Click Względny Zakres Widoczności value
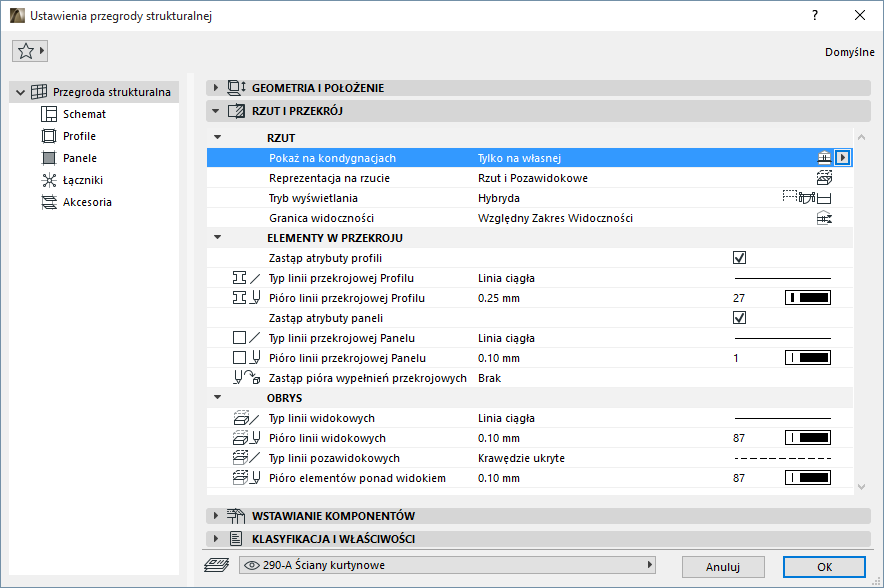884x588 pixels. 555,218
